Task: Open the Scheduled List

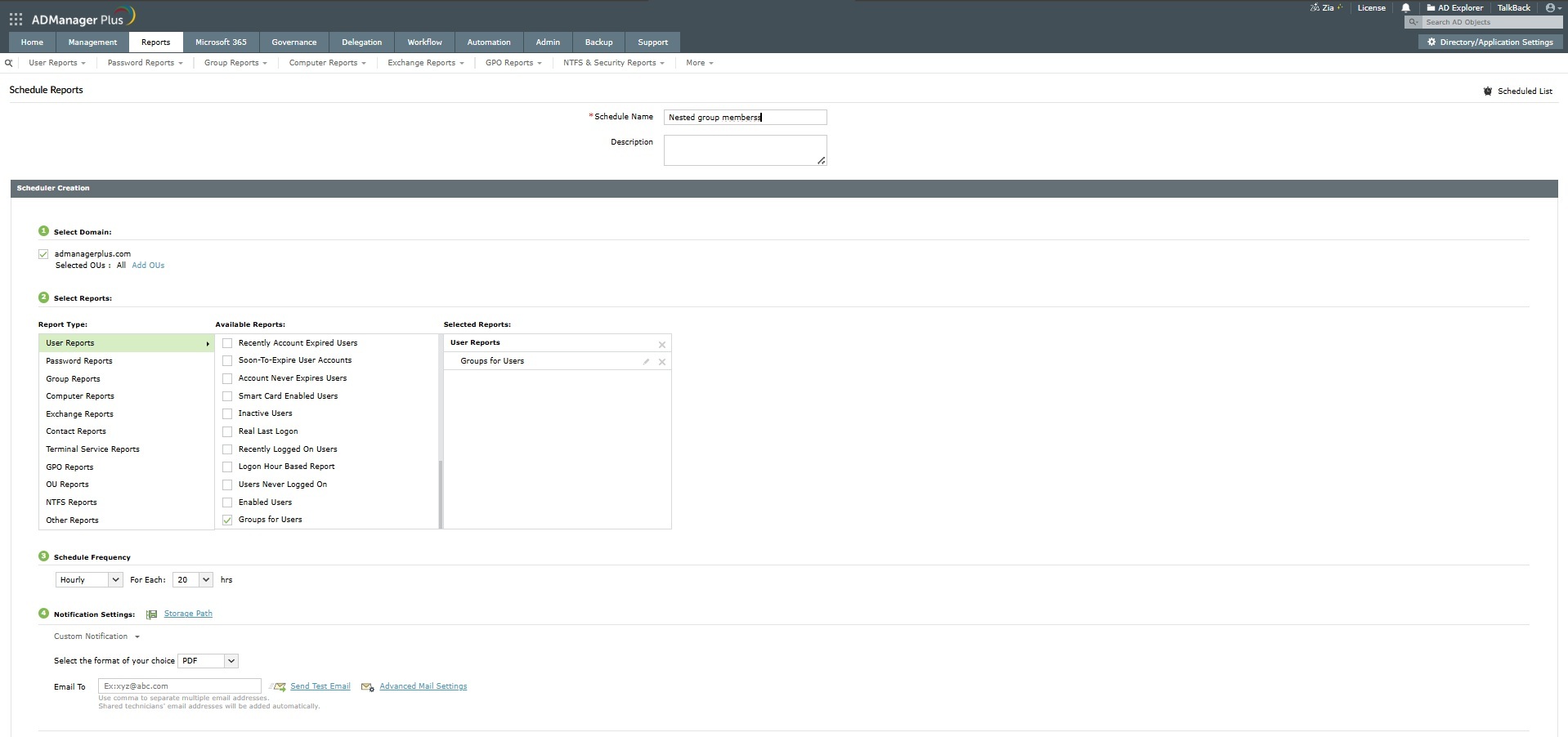Action: (1524, 91)
